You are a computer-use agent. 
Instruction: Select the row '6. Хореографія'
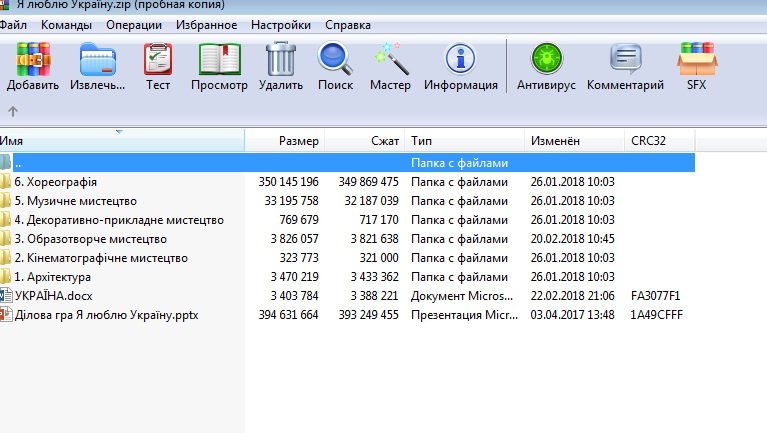point(347,182)
